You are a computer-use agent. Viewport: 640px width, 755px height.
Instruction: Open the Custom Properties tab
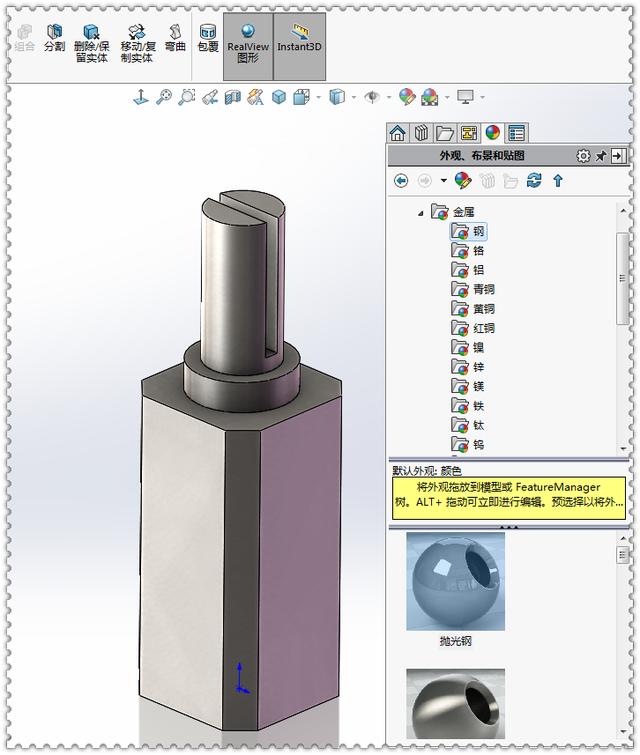click(516, 132)
